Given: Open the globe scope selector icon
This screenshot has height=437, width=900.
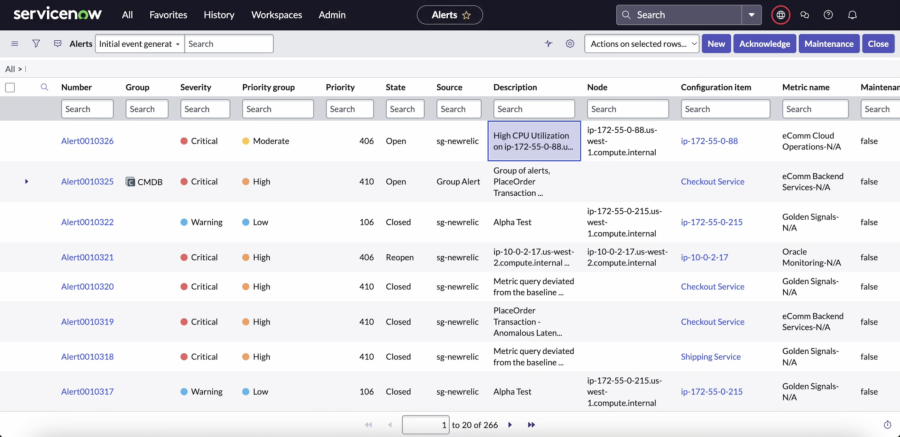Looking at the screenshot, I should coord(780,15).
